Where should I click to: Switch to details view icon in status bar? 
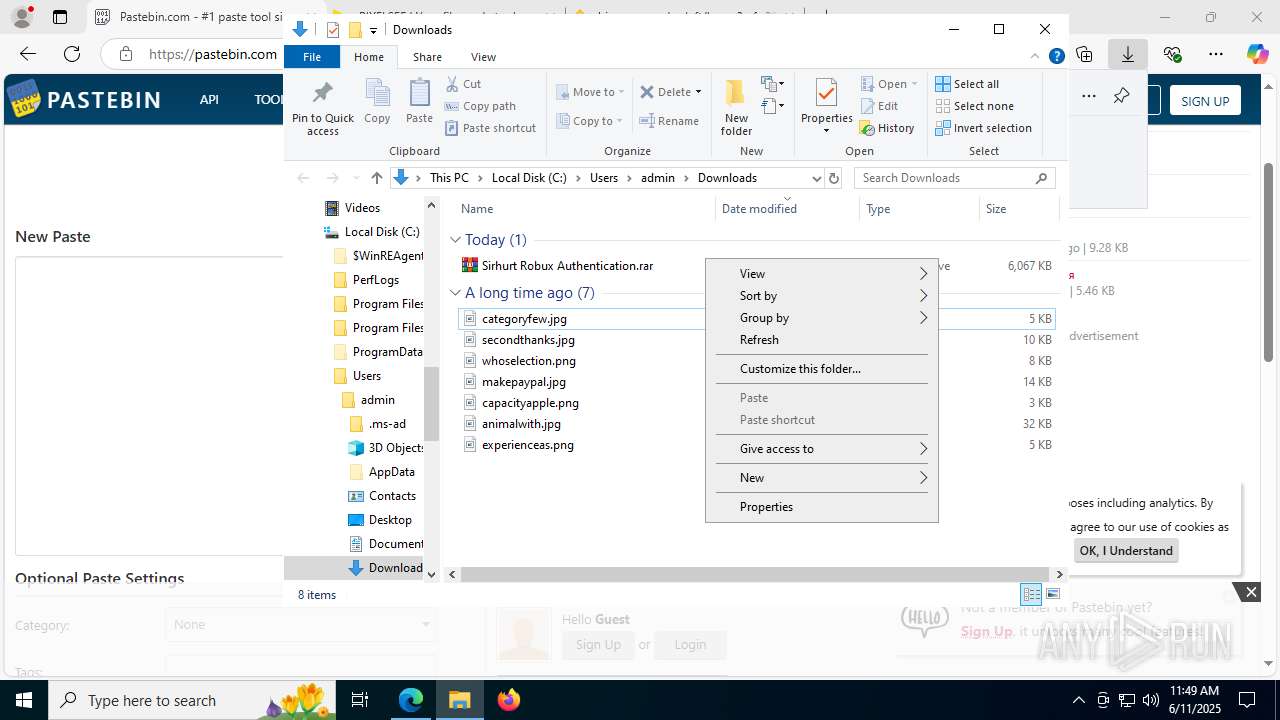(1031, 594)
